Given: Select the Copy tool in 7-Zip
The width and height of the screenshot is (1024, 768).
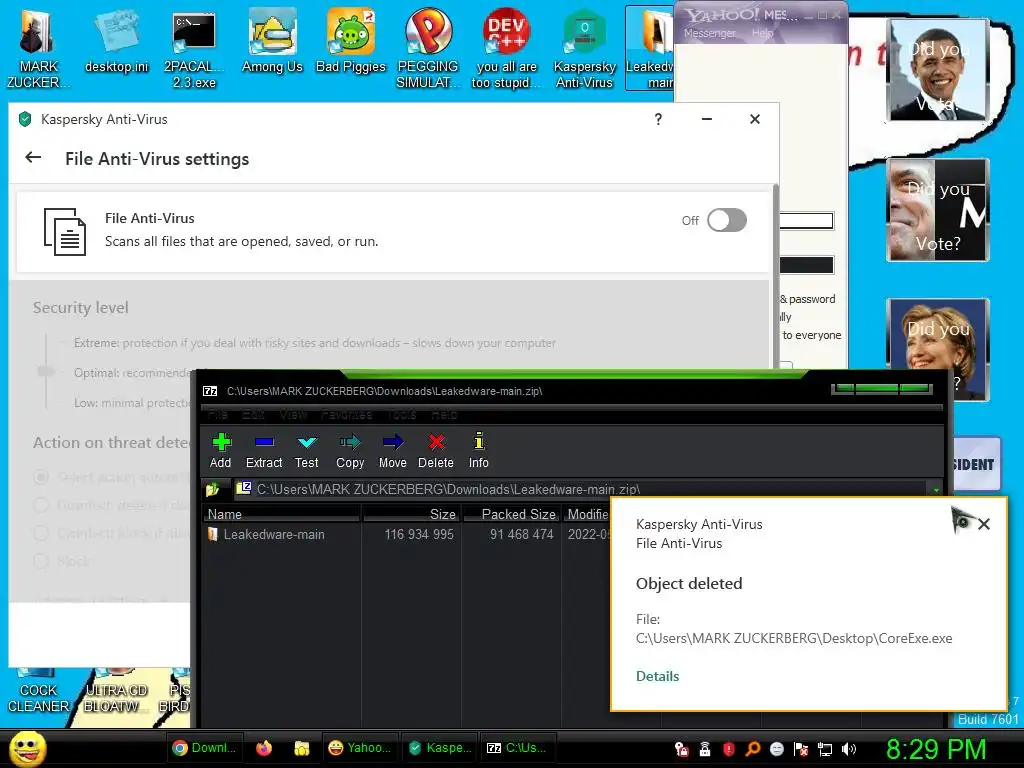Looking at the screenshot, I should tap(350, 451).
